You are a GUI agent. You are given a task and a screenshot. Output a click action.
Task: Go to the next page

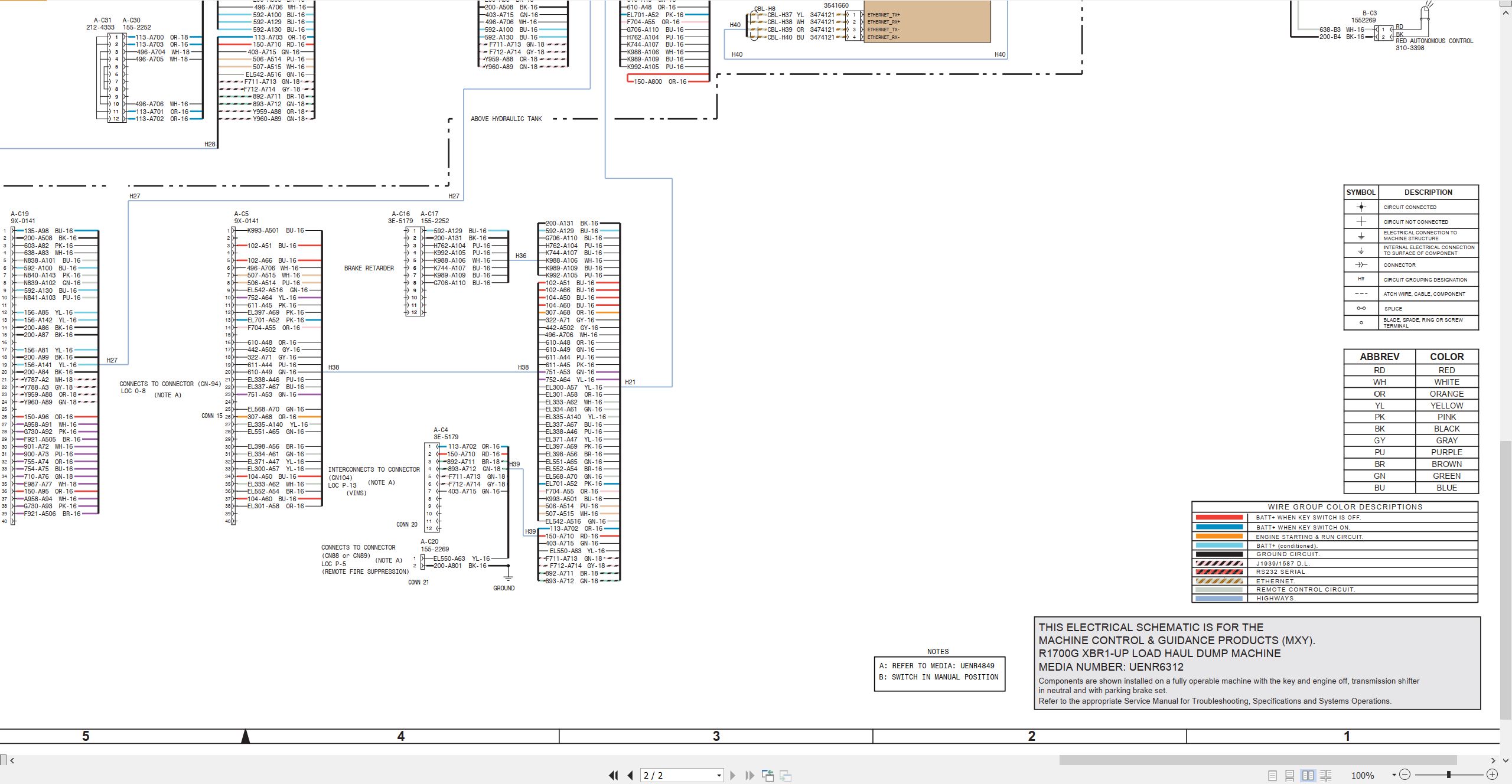[732, 775]
